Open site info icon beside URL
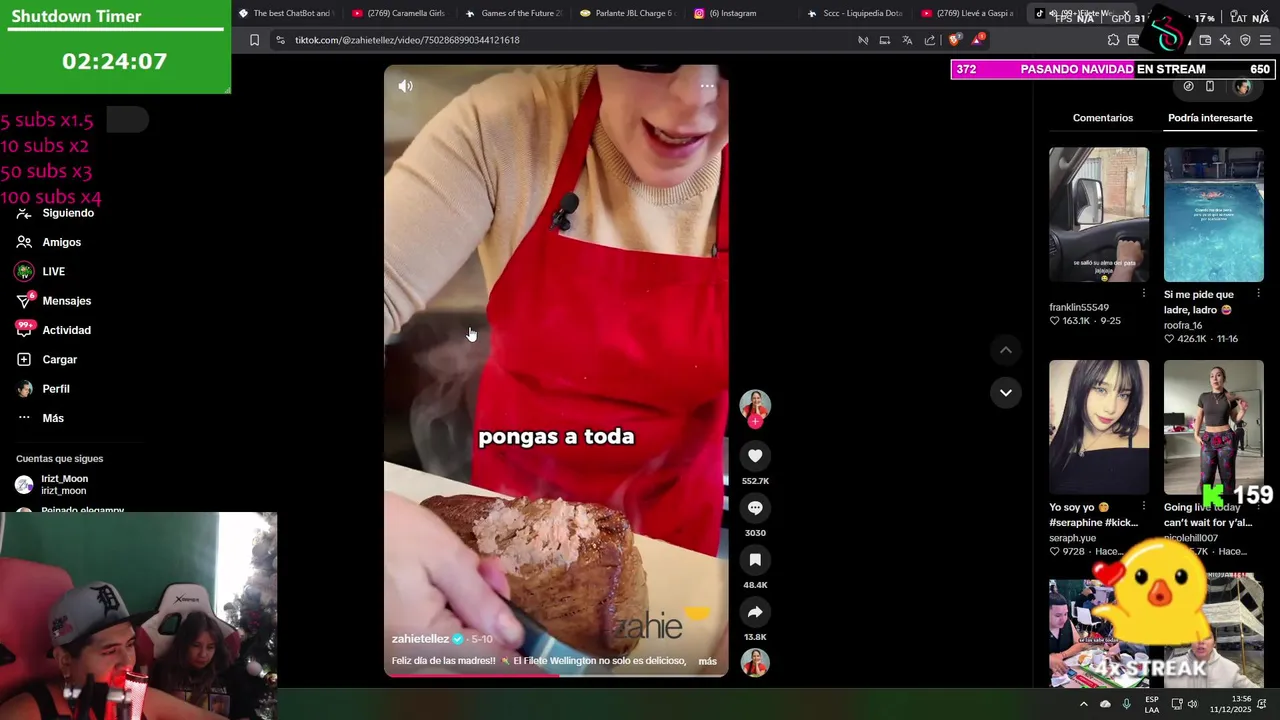The height and width of the screenshot is (720, 1280). pyautogui.click(x=280, y=40)
